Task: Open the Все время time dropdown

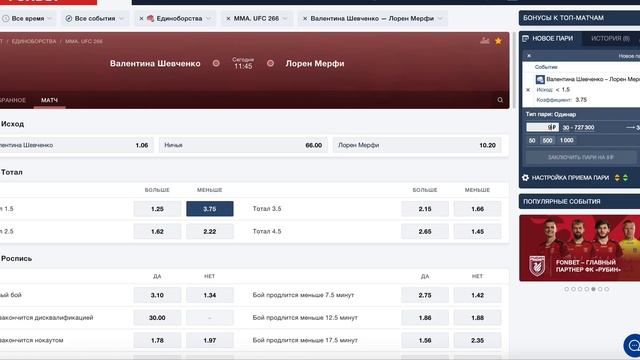Action: coord(27,18)
